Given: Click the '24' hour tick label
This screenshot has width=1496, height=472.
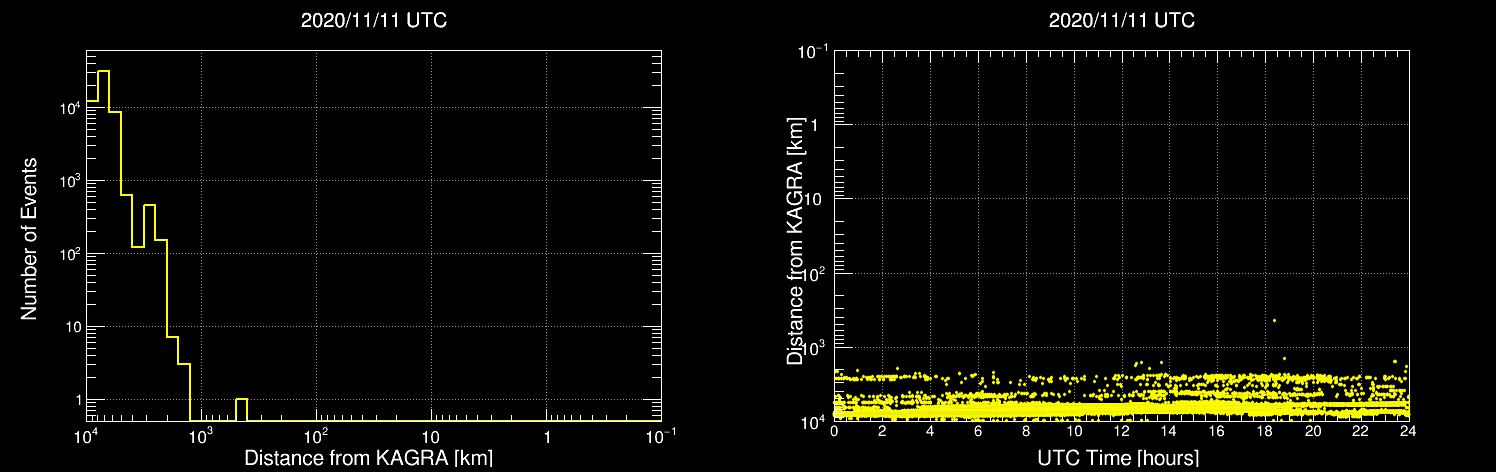Looking at the screenshot, I should pos(1409,432).
